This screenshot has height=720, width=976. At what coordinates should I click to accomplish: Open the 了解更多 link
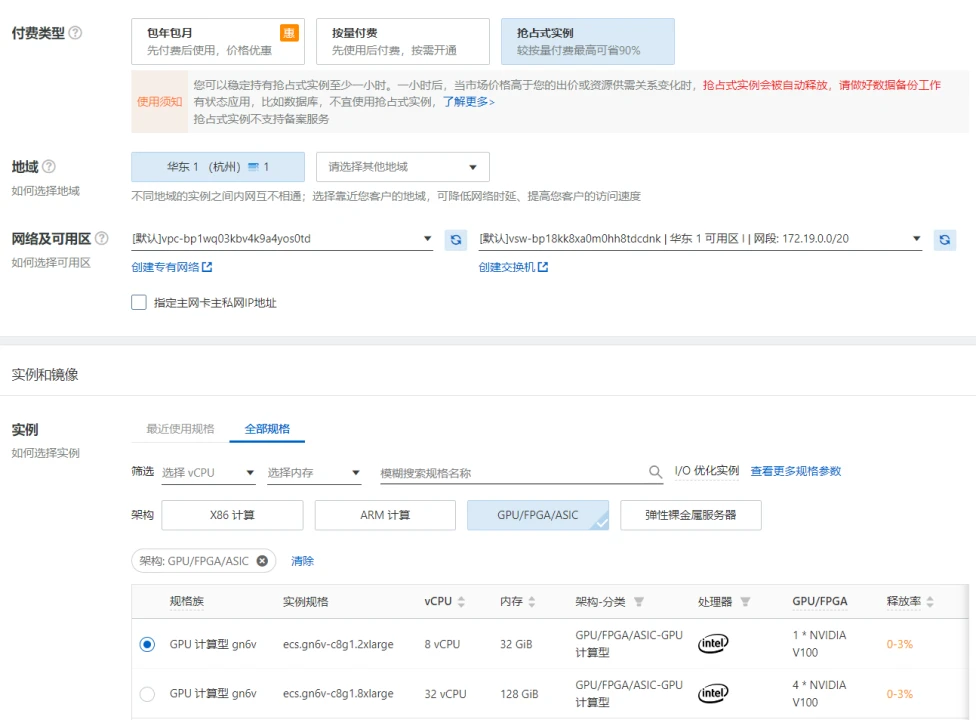(469, 101)
